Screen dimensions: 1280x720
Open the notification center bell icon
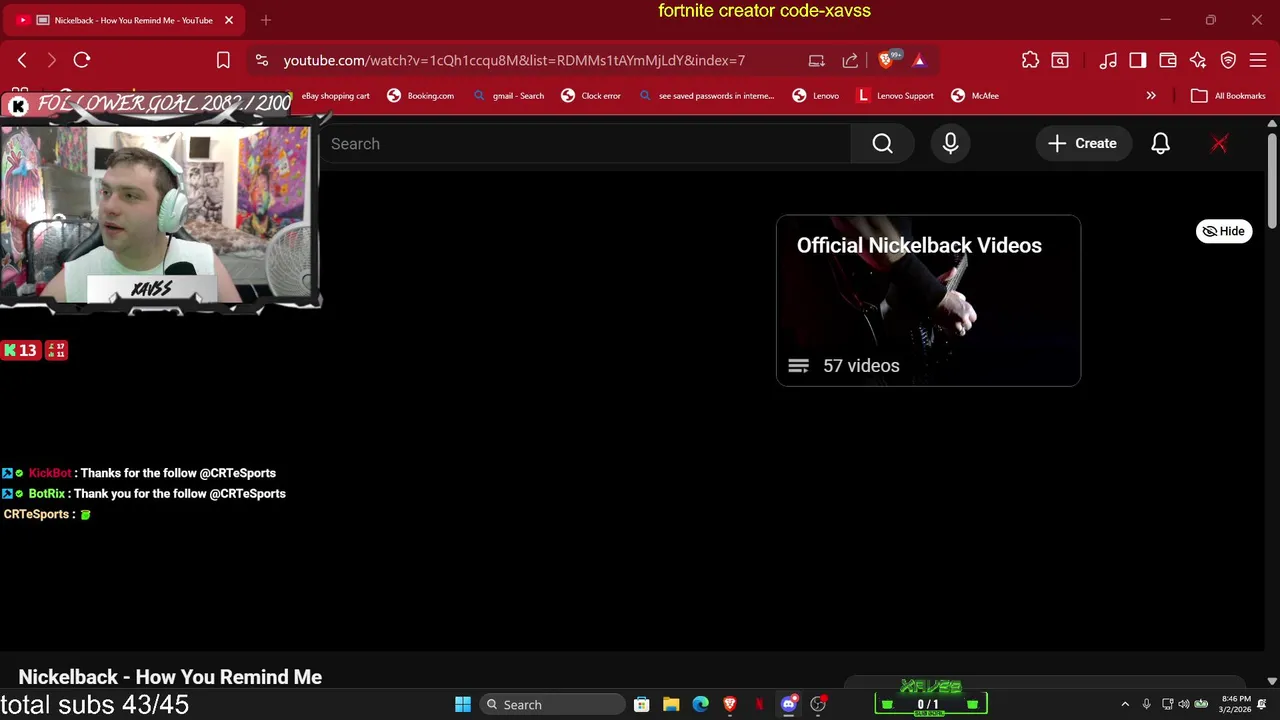1262,705
